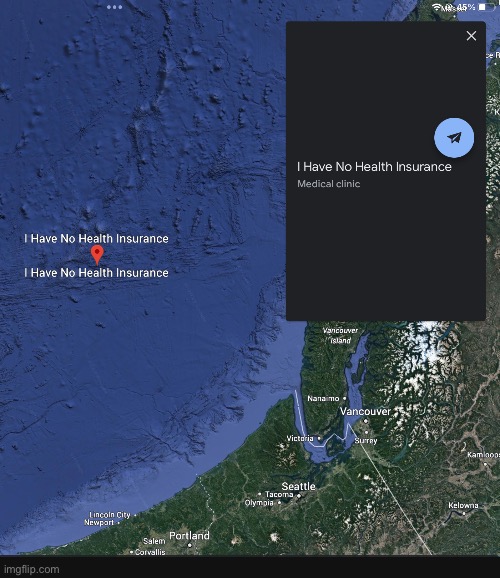Open the three-dot menu at top
Viewport: 500px width, 578px height.
[x=114, y=7]
